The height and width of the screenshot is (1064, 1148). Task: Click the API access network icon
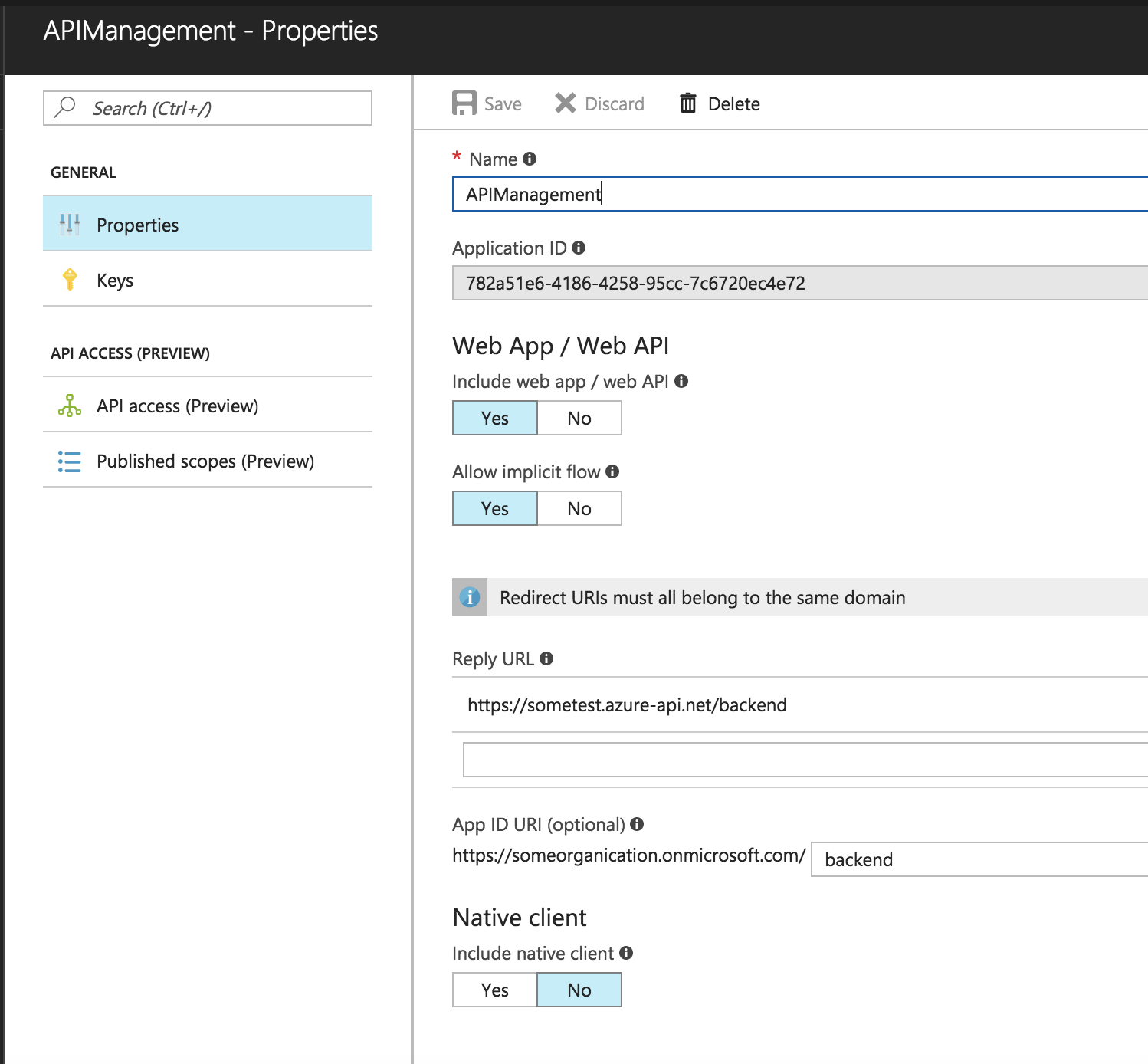(x=70, y=406)
